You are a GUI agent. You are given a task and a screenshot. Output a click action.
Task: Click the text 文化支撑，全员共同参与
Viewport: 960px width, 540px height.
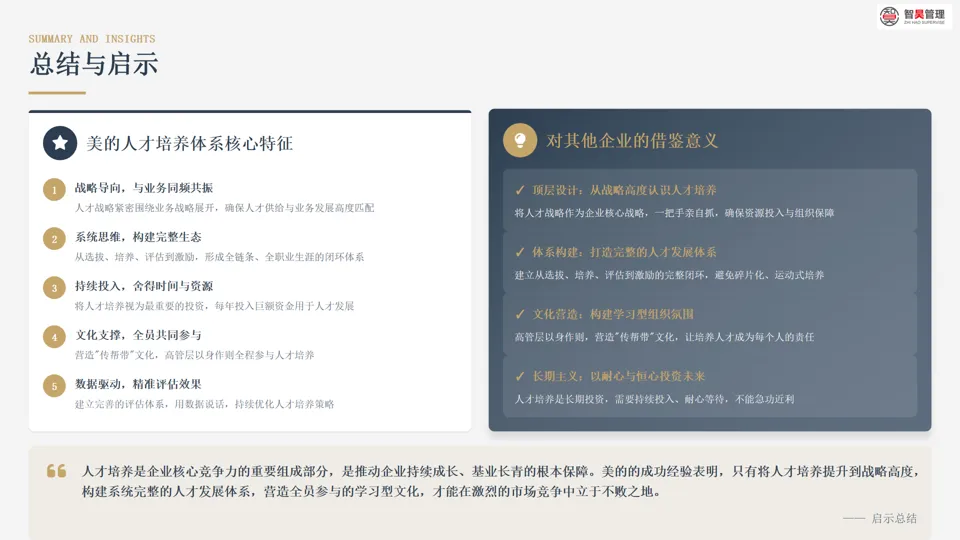click(138, 335)
